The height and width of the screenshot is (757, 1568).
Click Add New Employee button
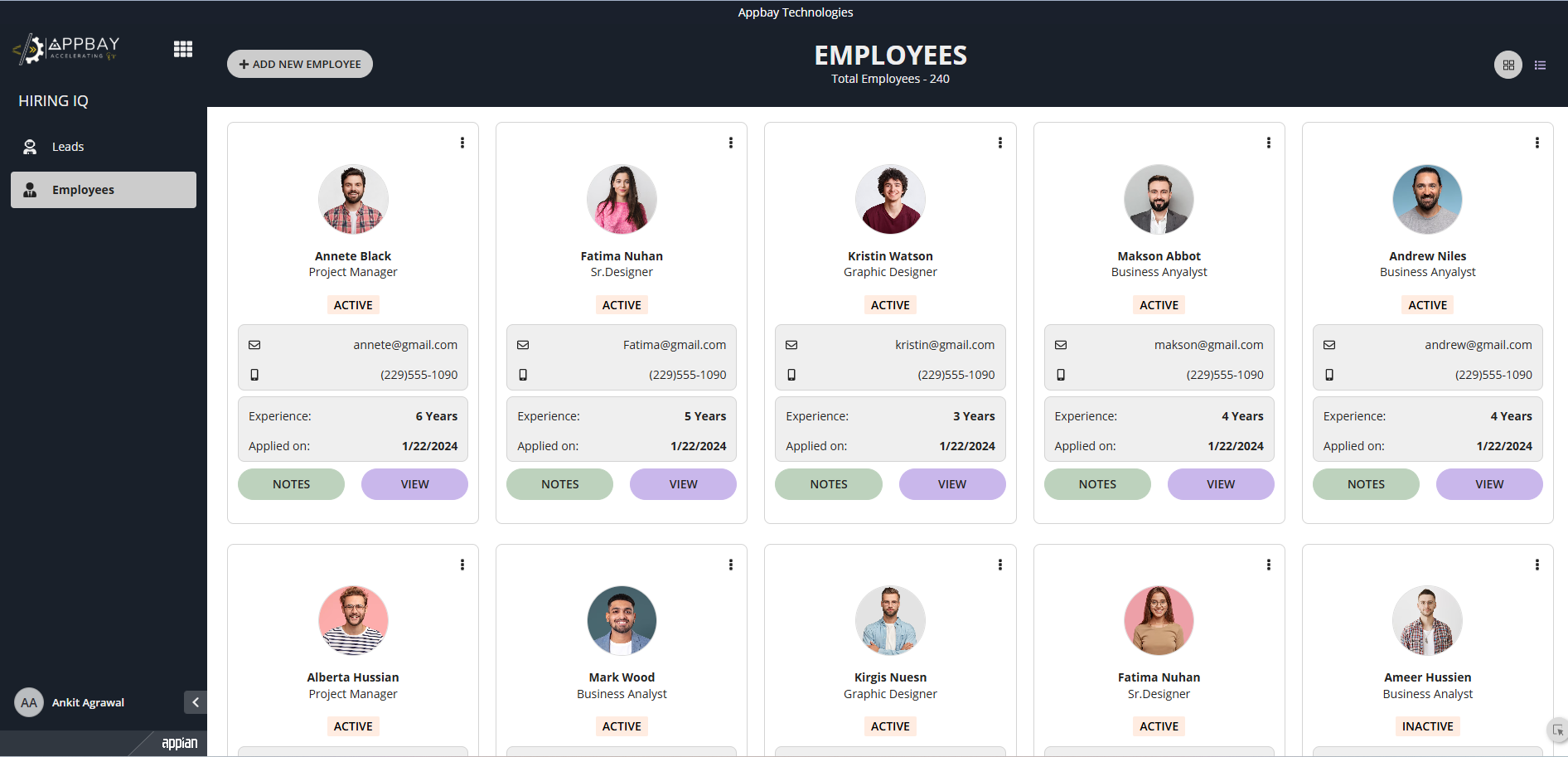coord(300,64)
